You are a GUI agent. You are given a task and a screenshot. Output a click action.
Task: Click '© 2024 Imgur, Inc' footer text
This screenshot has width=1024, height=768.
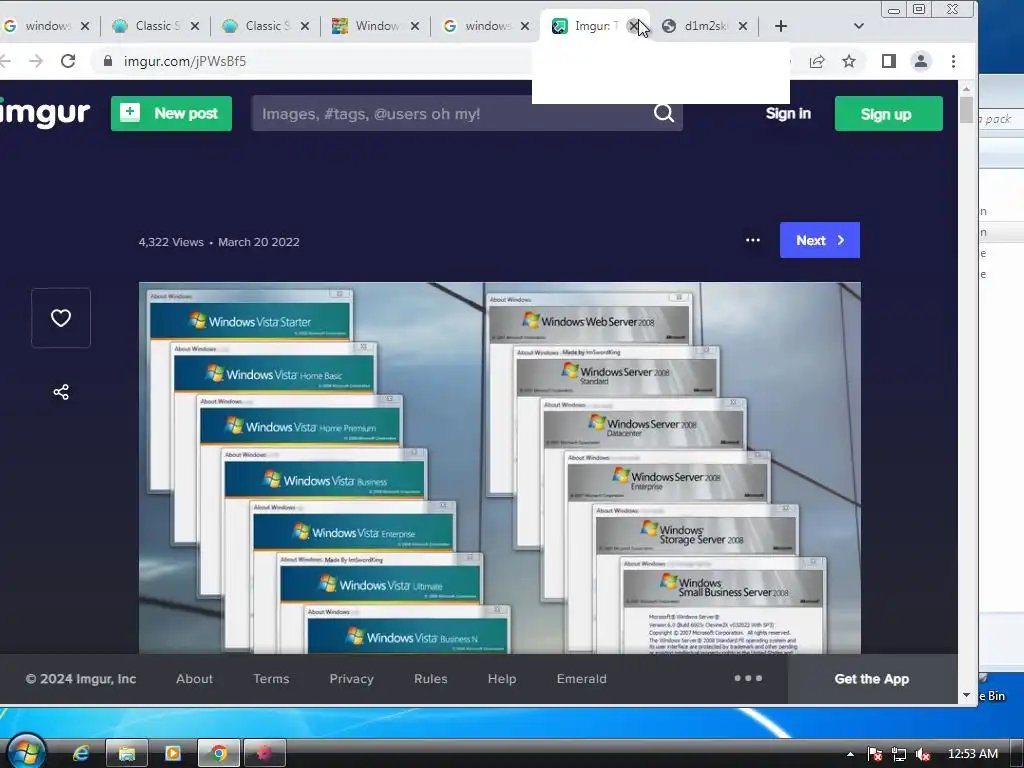pyautogui.click(x=80, y=679)
